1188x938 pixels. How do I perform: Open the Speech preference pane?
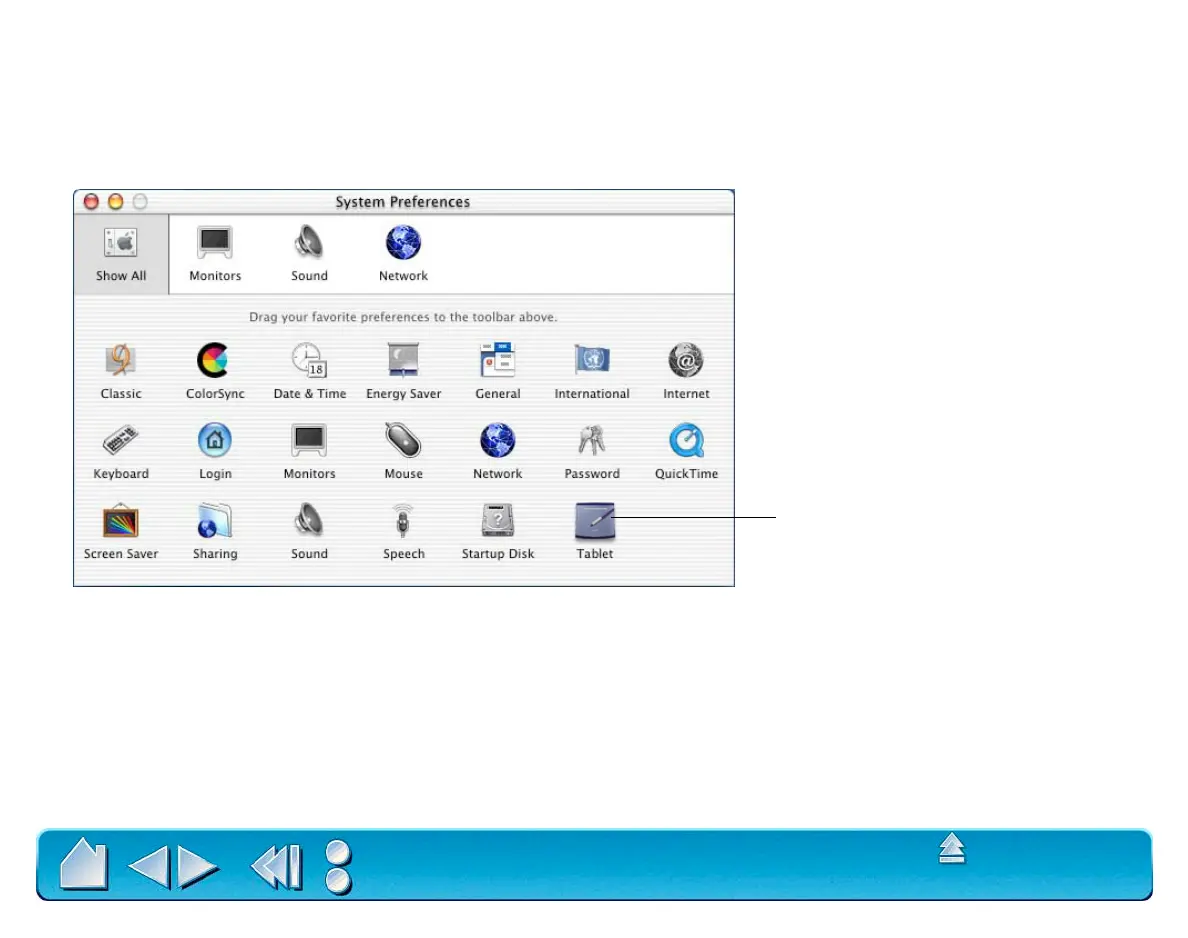pyautogui.click(x=403, y=532)
